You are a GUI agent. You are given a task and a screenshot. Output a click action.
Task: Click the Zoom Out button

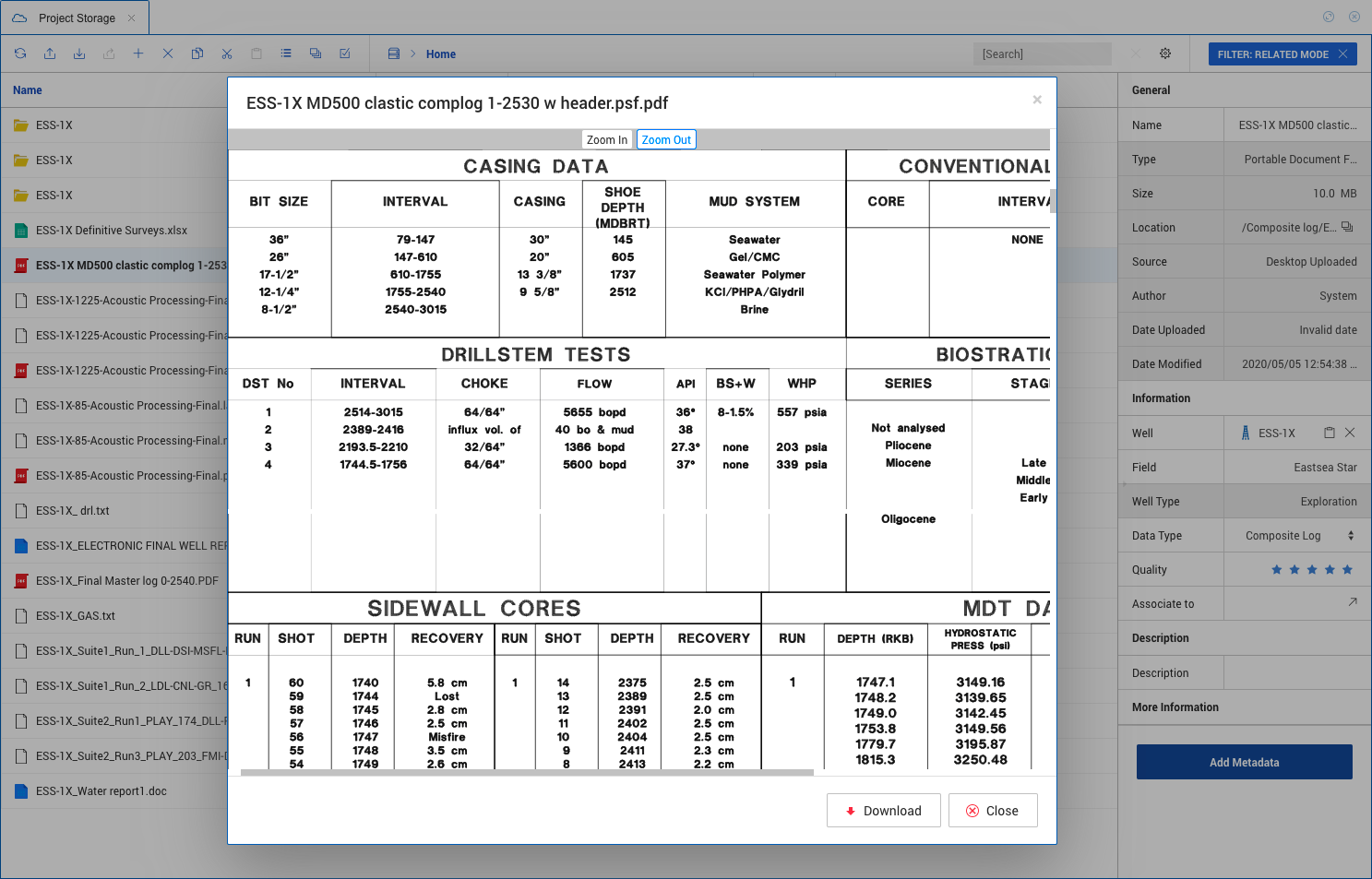coord(666,140)
